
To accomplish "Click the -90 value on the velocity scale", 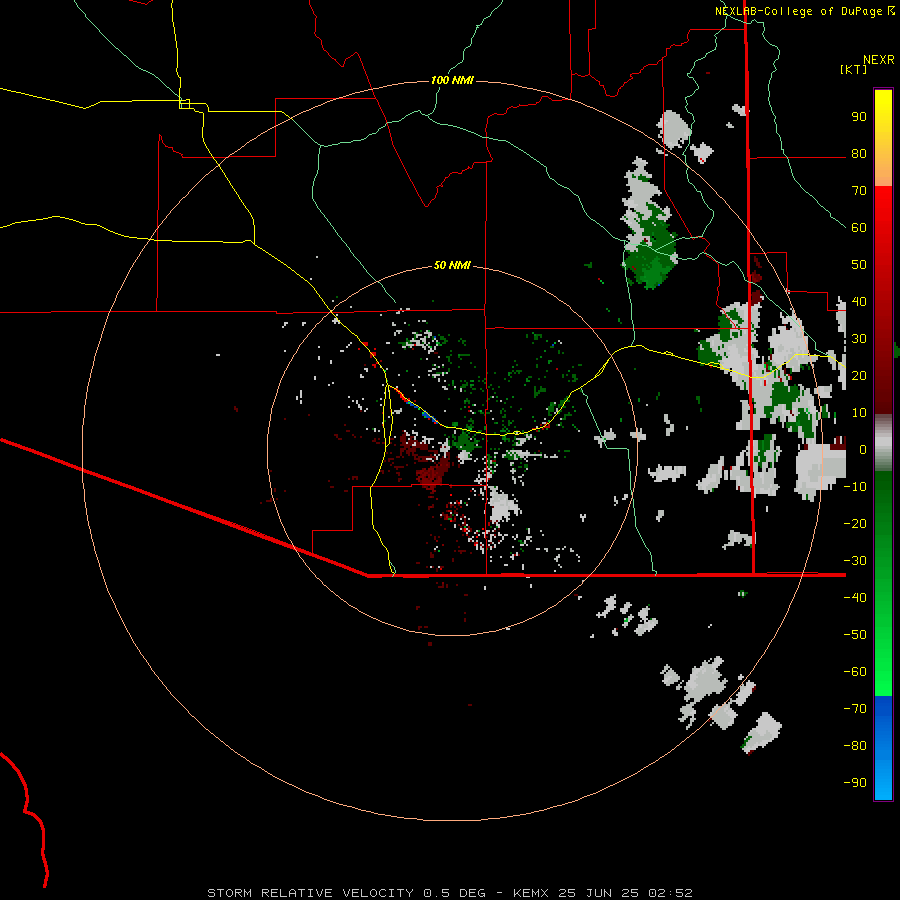I will point(855,783).
